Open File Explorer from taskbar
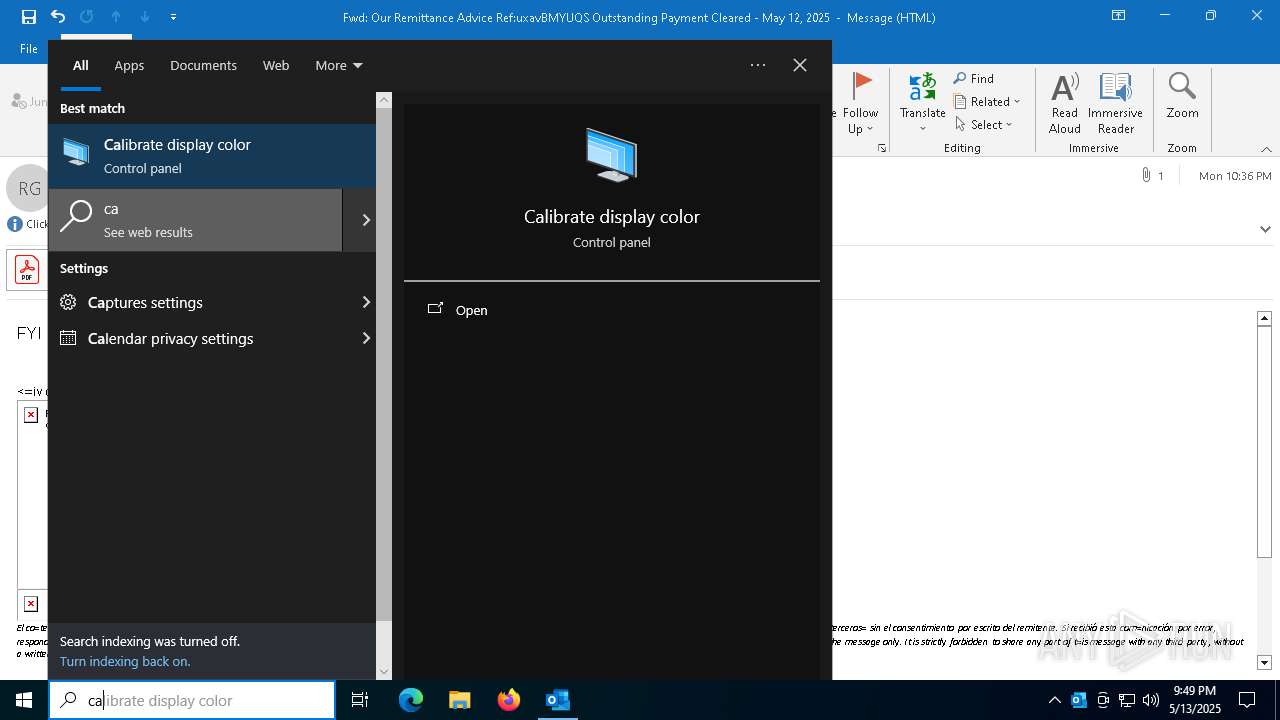 tap(460, 700)
